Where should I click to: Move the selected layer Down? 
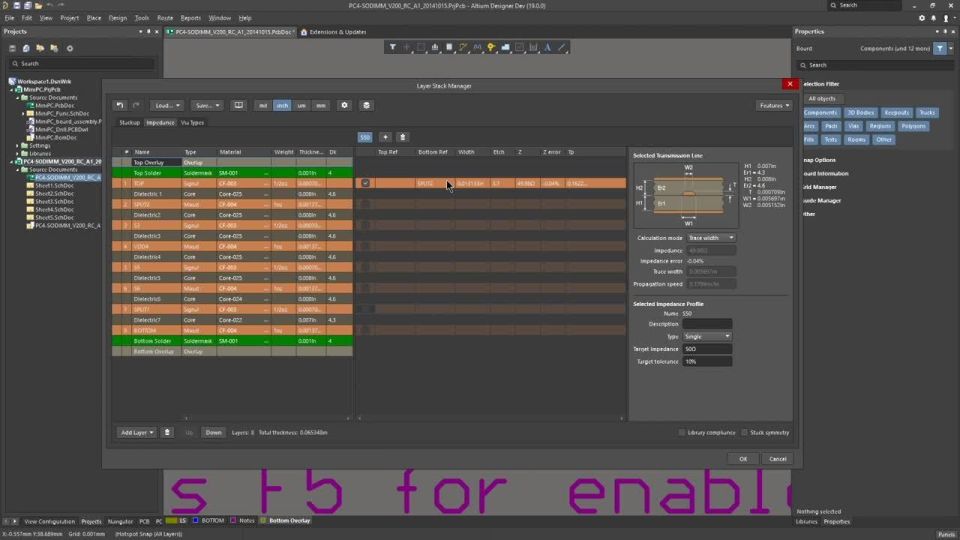213,432
